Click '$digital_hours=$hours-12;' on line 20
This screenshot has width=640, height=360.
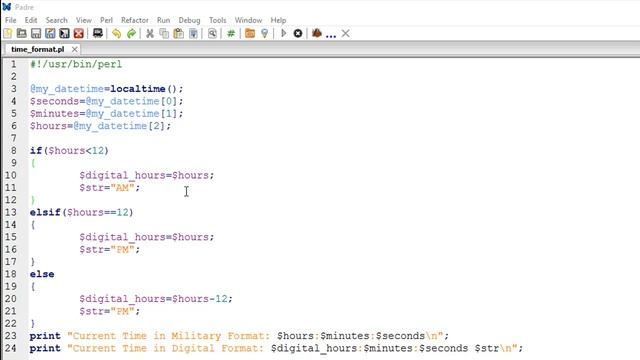156,298
